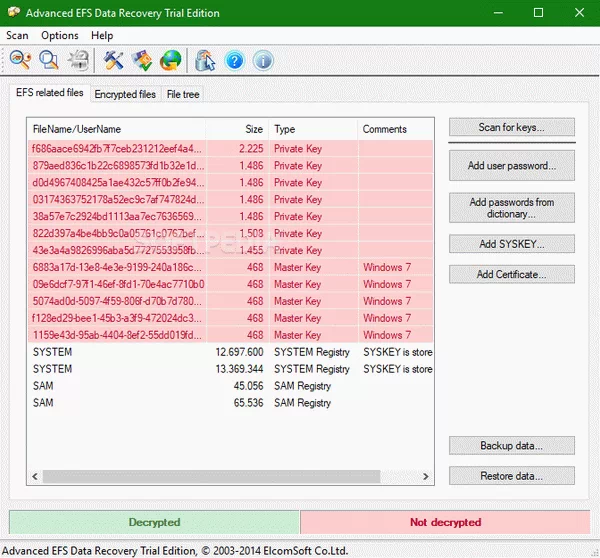Open the Scan menu
Image resolution: width=600 pixels, height=558 pixels.
pos(17,36)
